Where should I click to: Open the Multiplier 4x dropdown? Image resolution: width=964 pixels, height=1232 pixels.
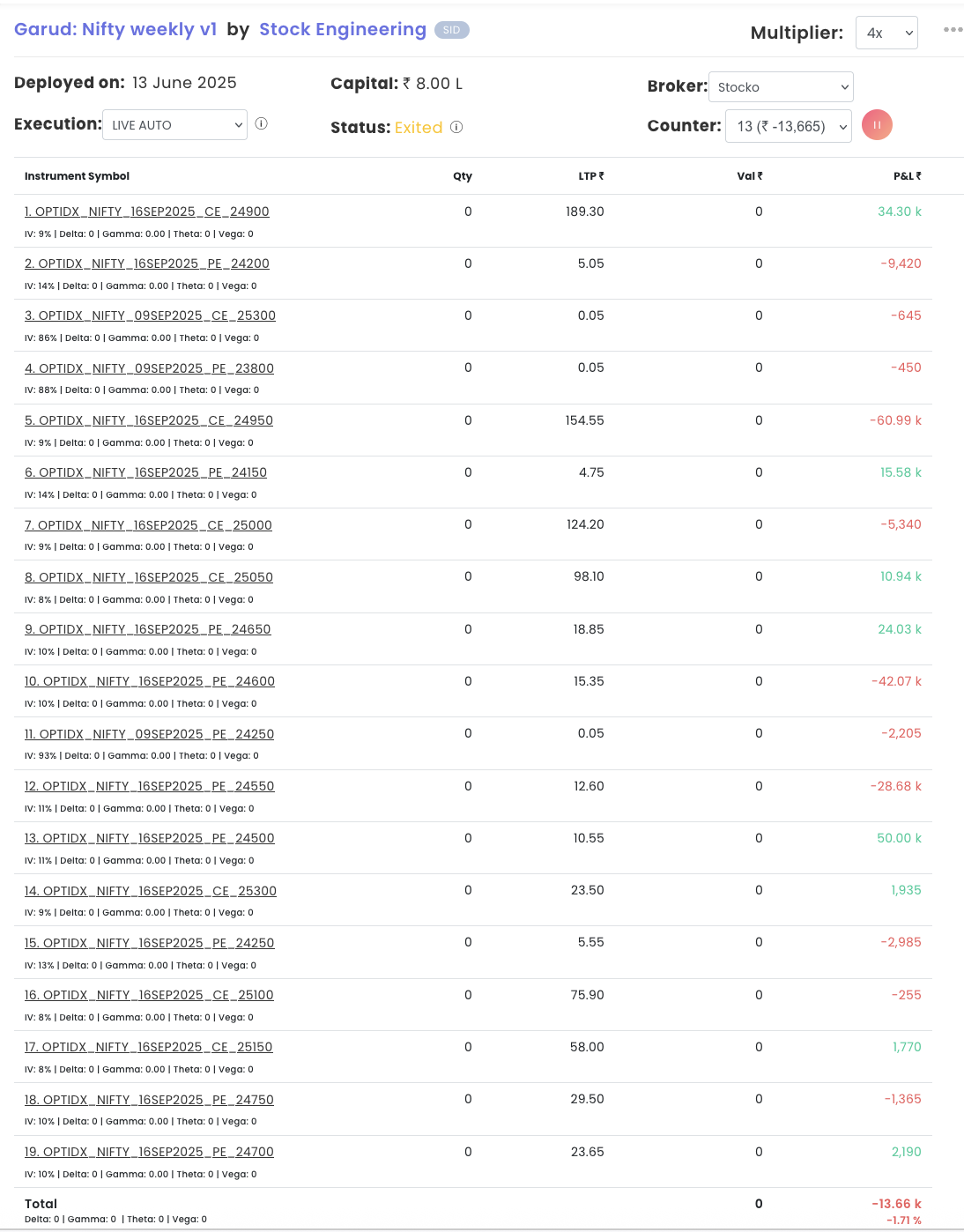[x=886, y=33]
